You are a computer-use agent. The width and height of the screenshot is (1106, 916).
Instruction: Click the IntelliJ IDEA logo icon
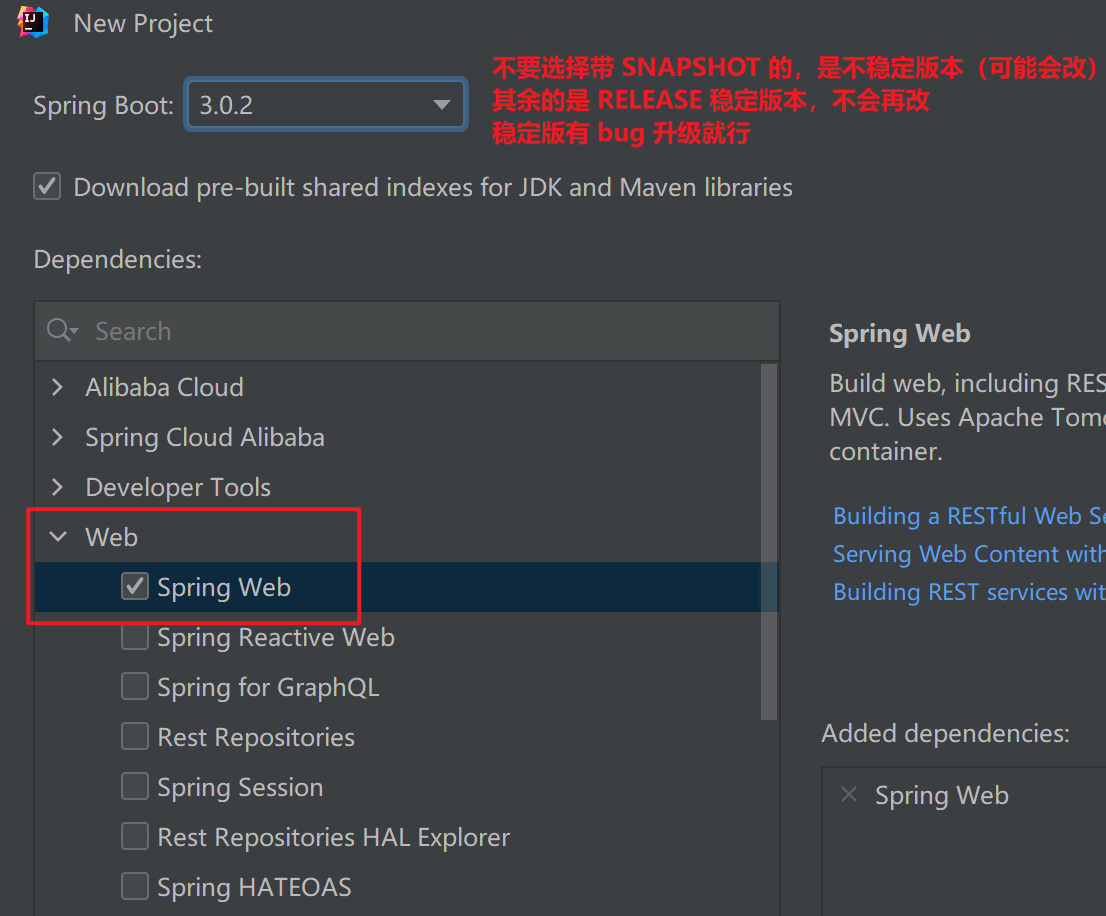[32, 22]
